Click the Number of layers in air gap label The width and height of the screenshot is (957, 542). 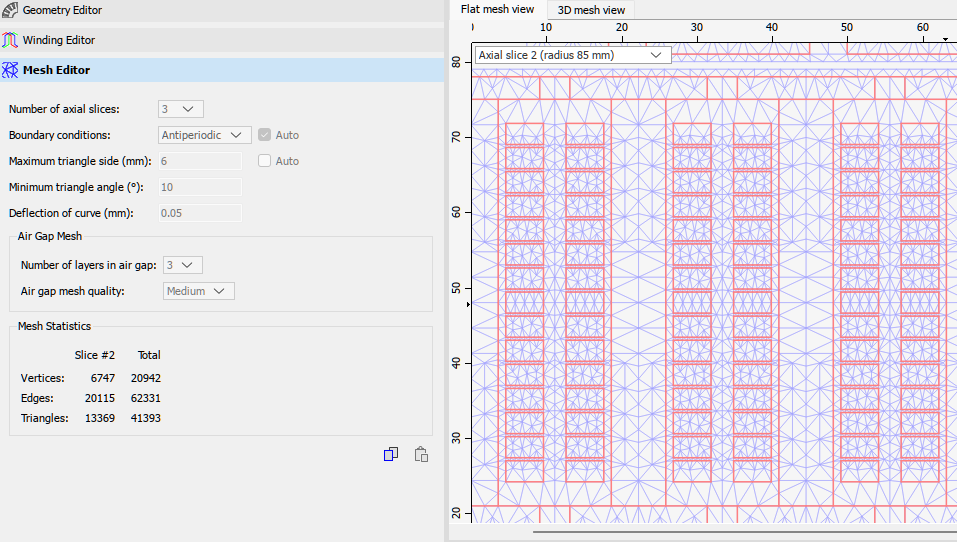point(88,265)
